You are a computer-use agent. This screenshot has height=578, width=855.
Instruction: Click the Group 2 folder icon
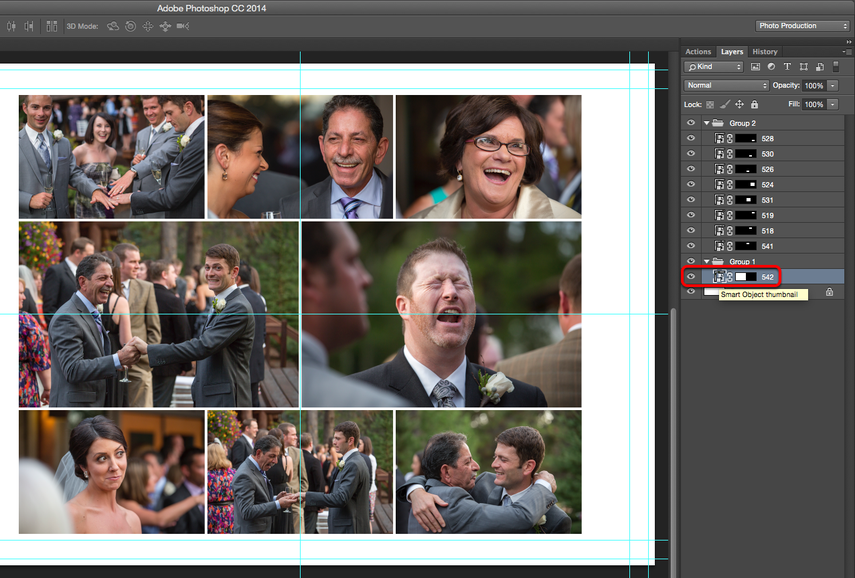(x=718, y=123)
